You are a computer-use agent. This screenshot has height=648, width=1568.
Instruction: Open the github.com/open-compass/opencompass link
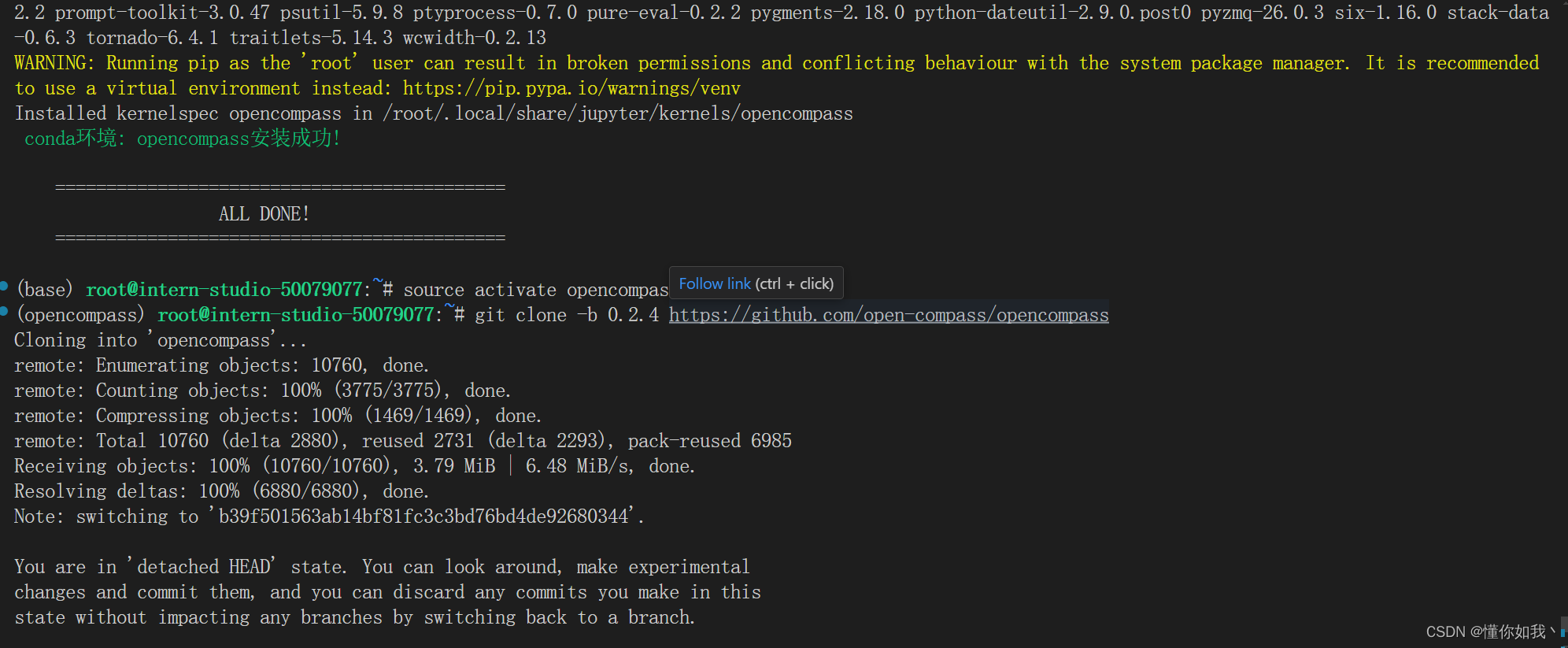(889, 315)
